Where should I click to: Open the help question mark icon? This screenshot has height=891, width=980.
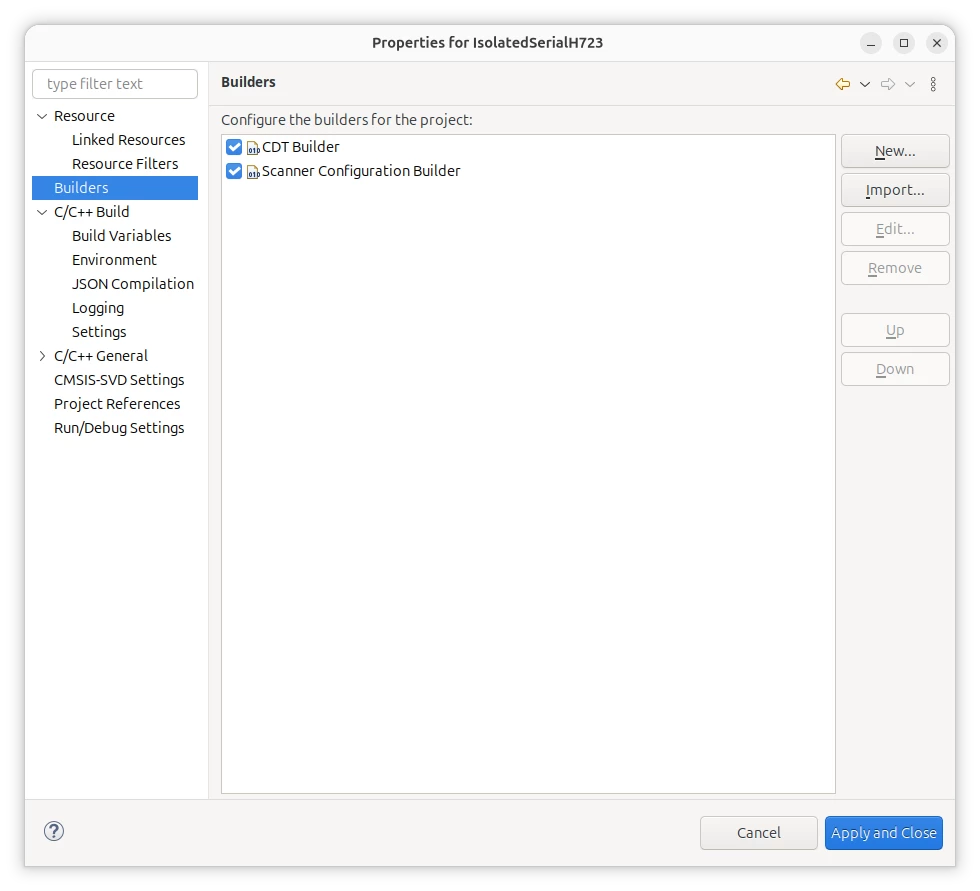54,831
